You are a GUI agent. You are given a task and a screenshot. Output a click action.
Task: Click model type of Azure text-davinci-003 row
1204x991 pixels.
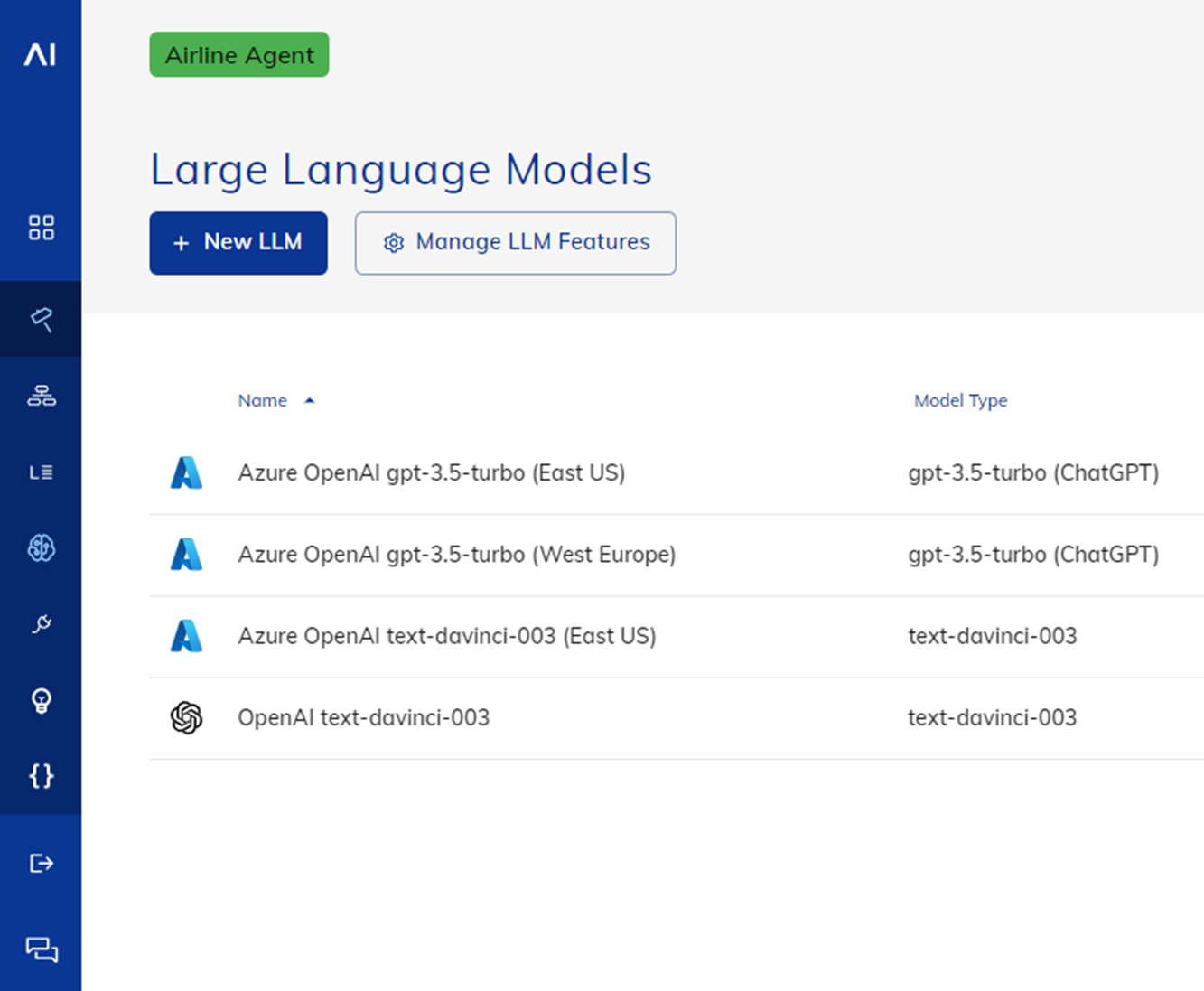(993, 636)
